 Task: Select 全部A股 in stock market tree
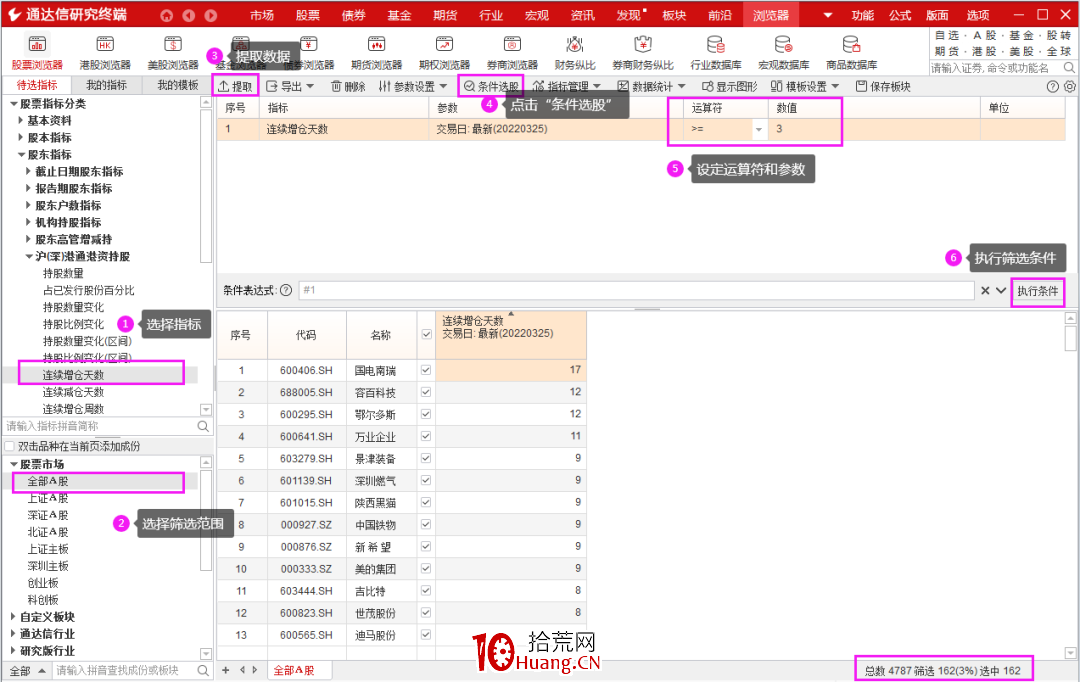[x=48, y=481]
